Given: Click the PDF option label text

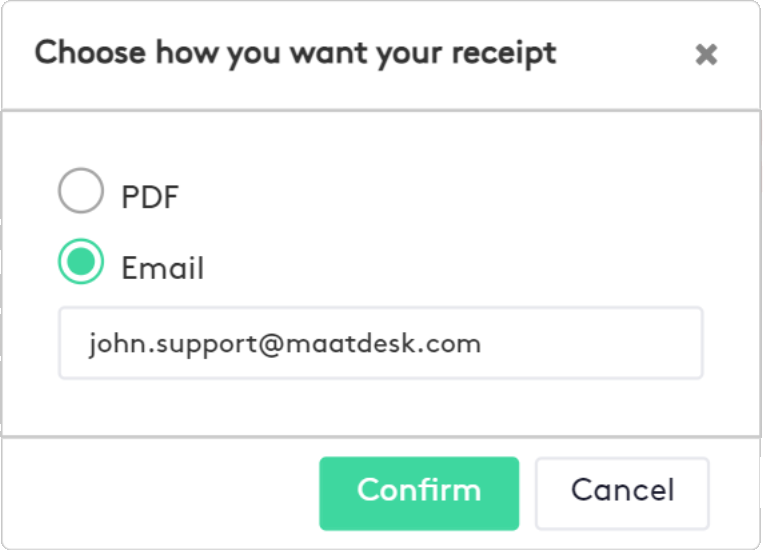Looking at the screenshot, I should pos(150,197).
